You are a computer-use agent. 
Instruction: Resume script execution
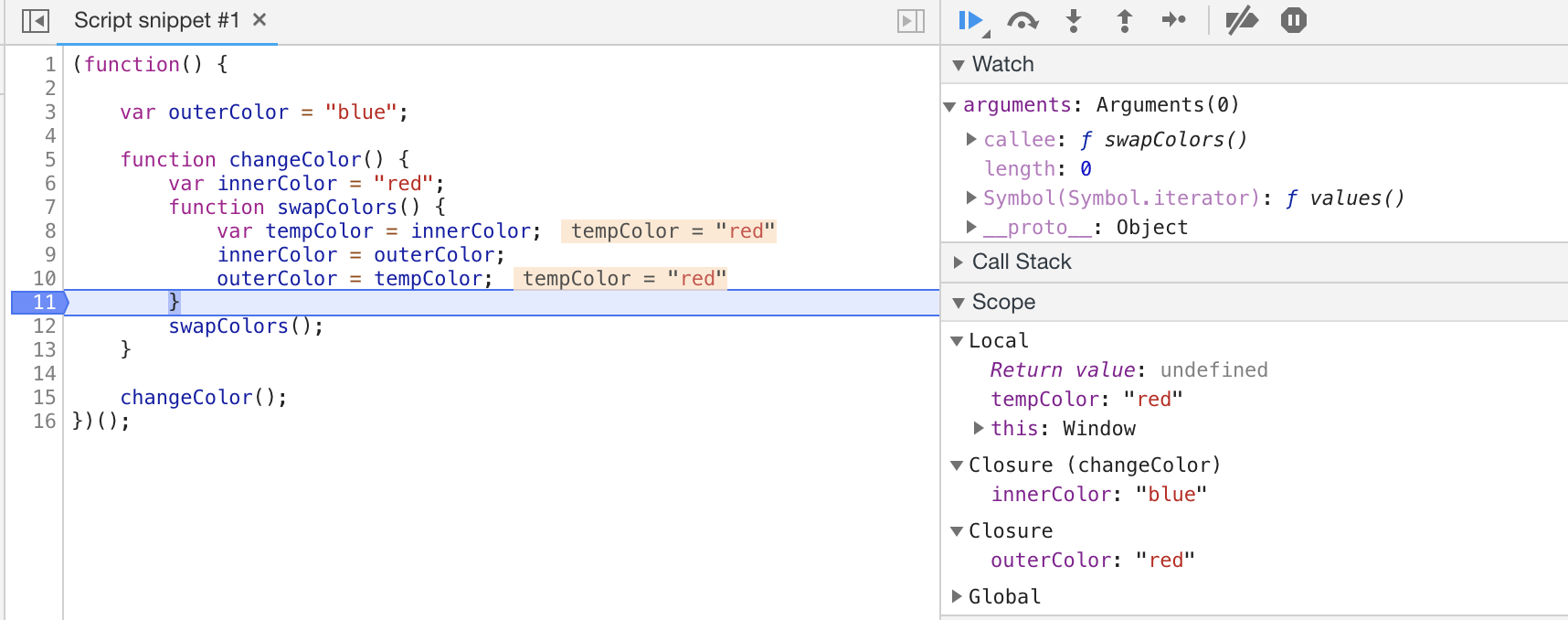click(x=972, y=21)
